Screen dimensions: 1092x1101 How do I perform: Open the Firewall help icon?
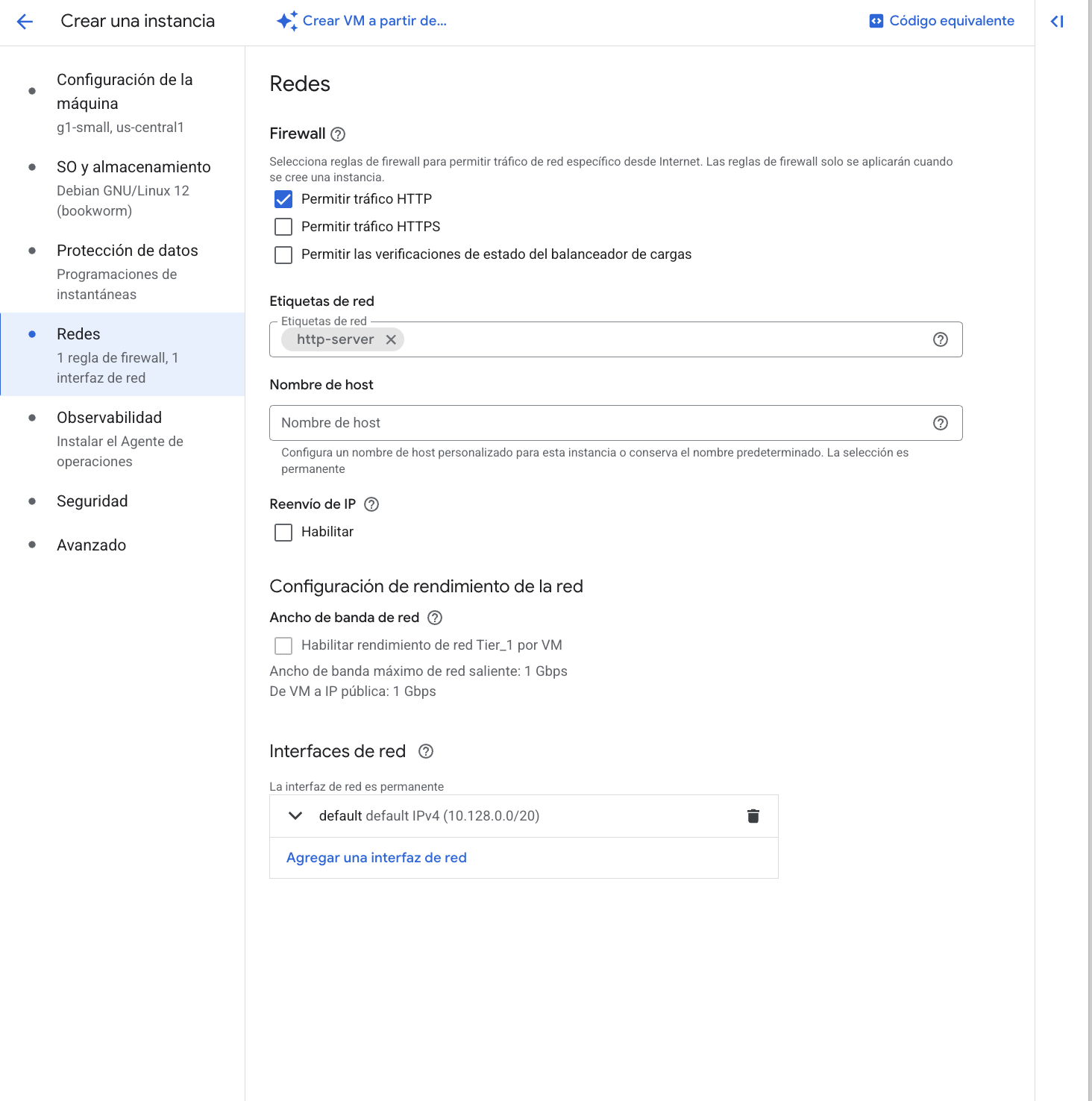(x=337, y=134)
